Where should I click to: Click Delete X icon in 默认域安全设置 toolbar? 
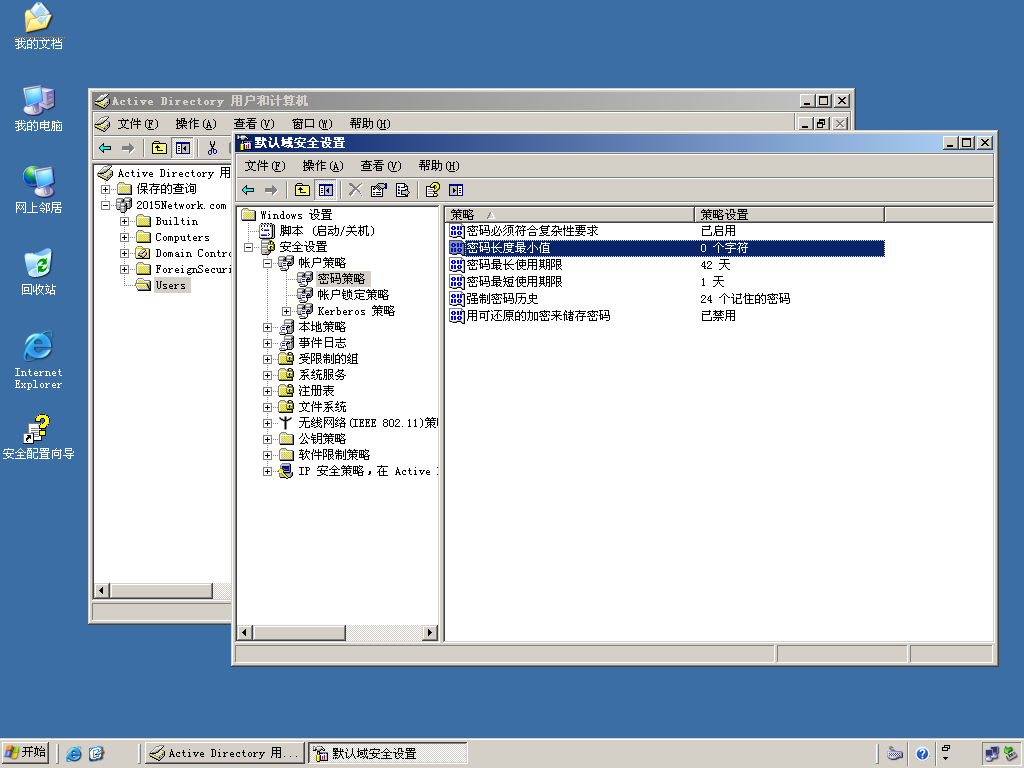click(x=355, y=190)
